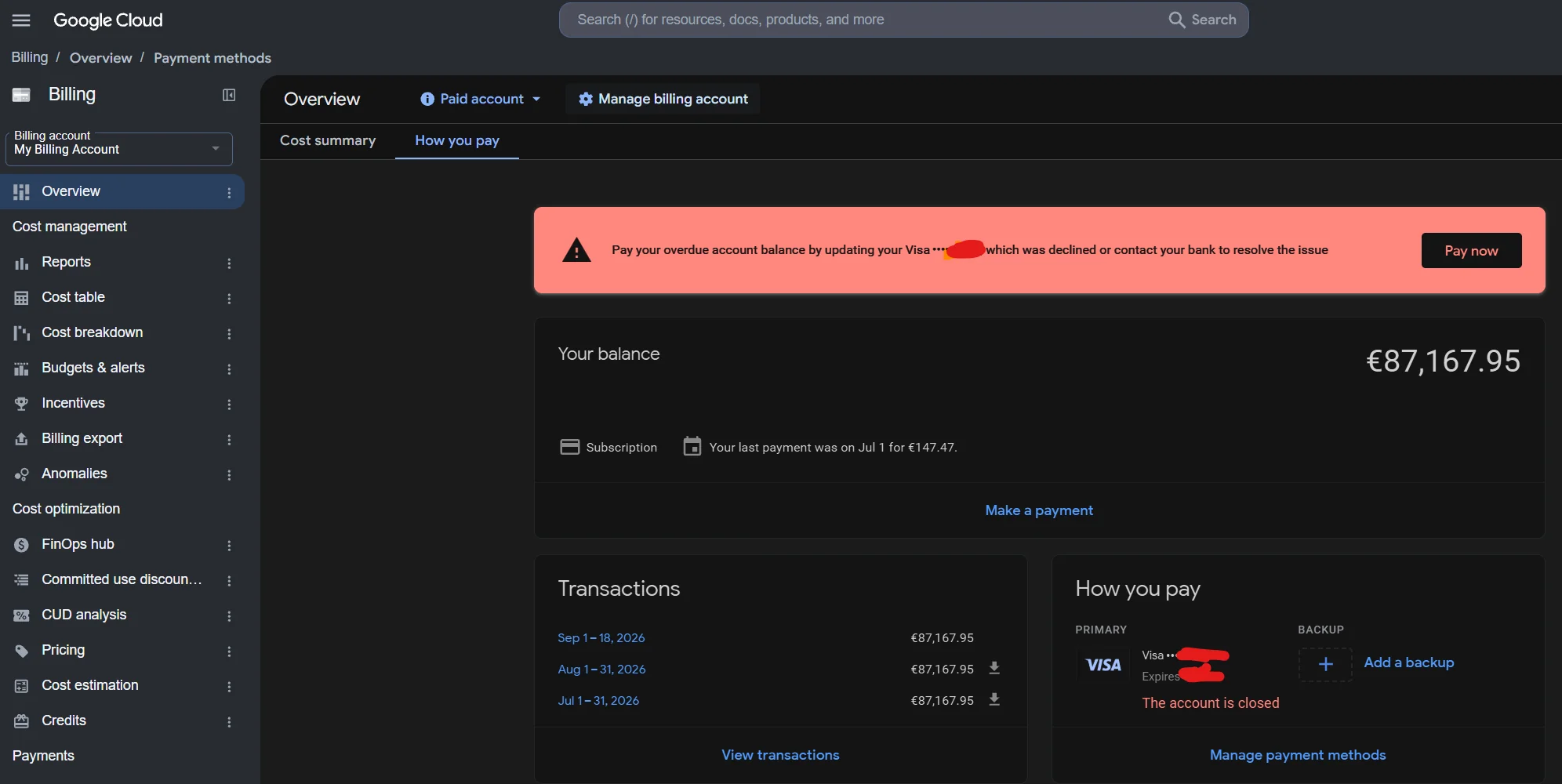Open more options for Pricing
Viewport: 1562px width, 784px height.
coord(229,652)
